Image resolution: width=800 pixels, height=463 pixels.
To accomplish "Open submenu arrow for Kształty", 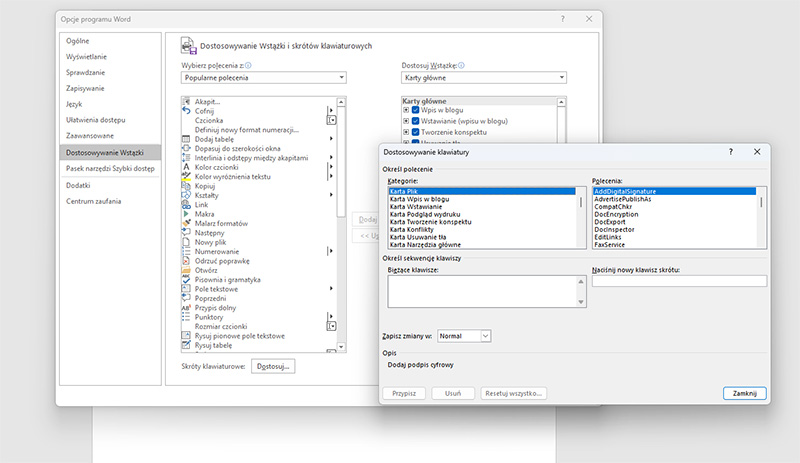I will click(x=331, y=195).
